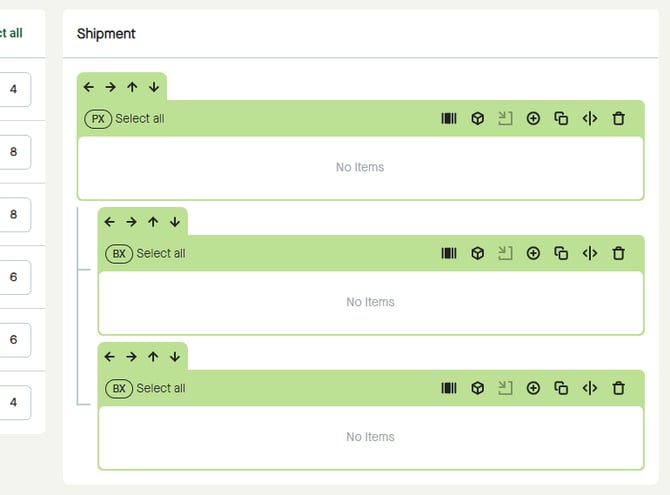Viewport: 670px width, 495px height.
Task: Move first BX package right with arrow
Action: [131, 222]
